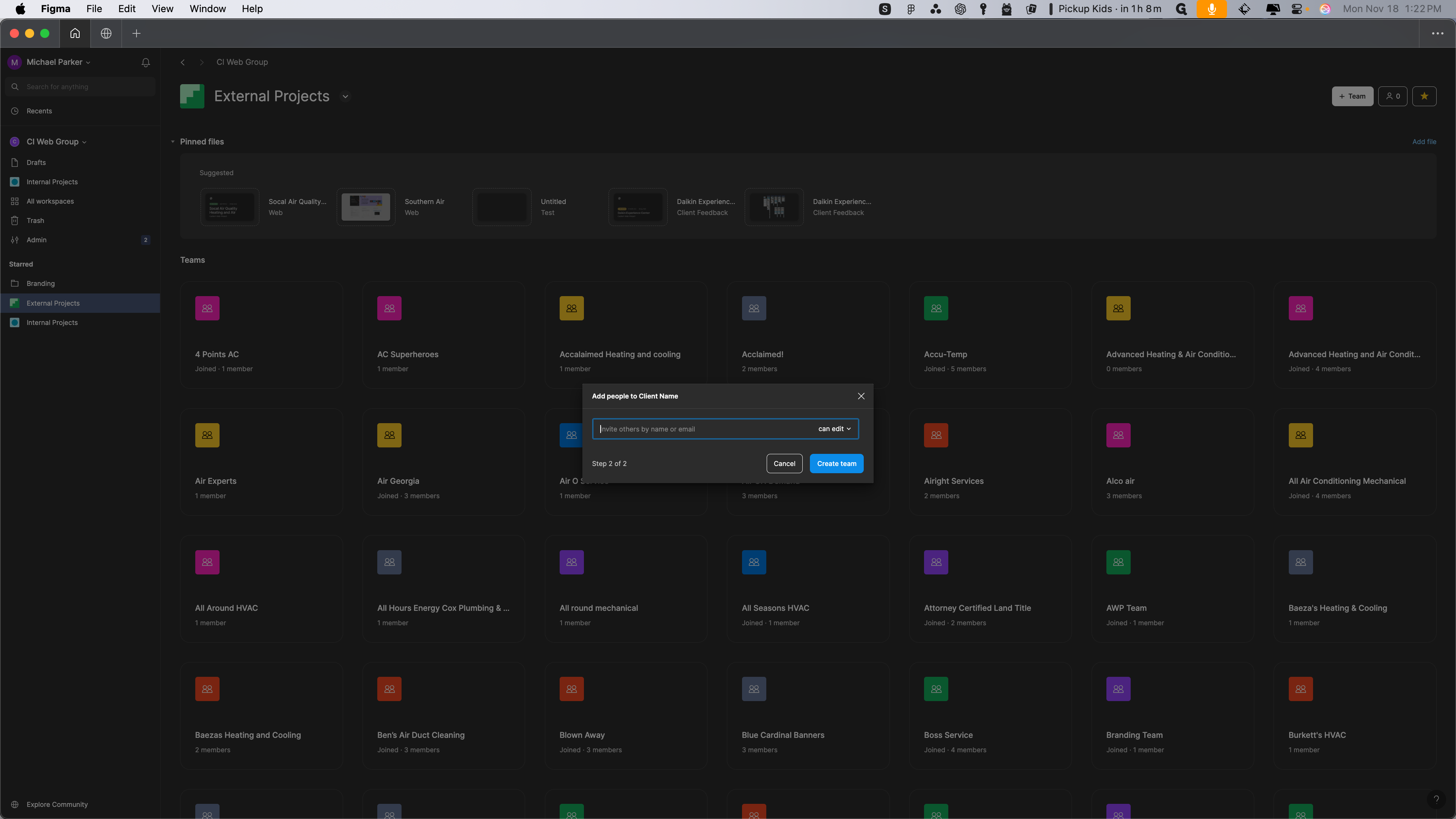This screenshot has height=819, width=1456.
Task: Click the Acclaimed! team icon
Action: [x=753, y=308]
